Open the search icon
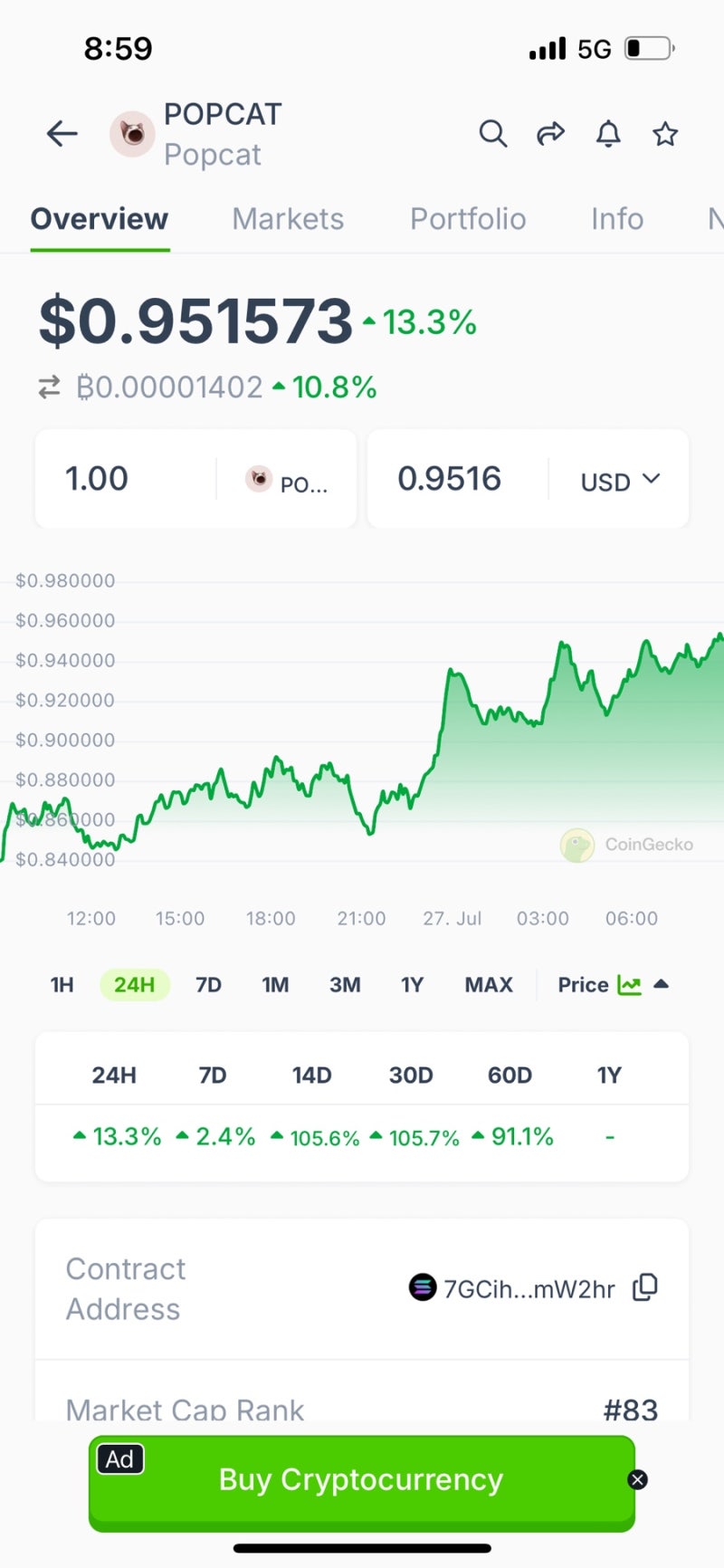This screenshot has width=724, height=1568. pos(493,133)
